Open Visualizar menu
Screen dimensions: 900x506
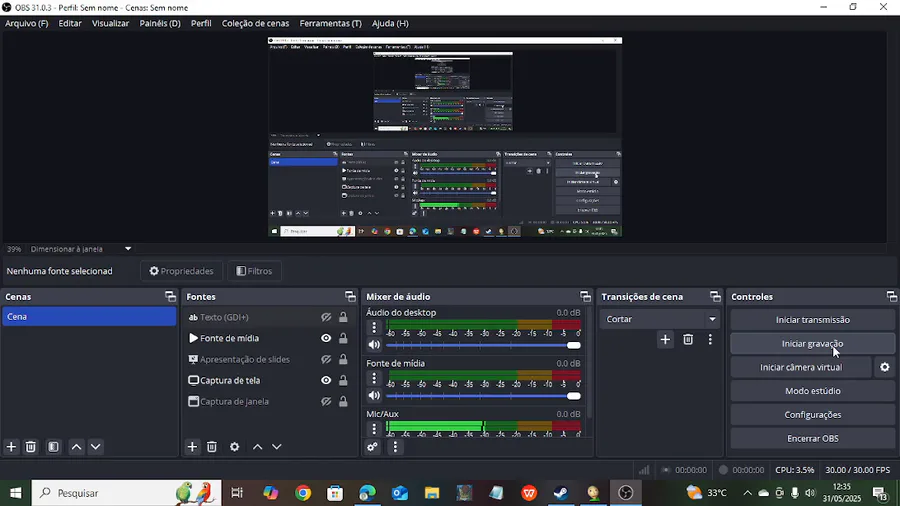pos(110,24)
